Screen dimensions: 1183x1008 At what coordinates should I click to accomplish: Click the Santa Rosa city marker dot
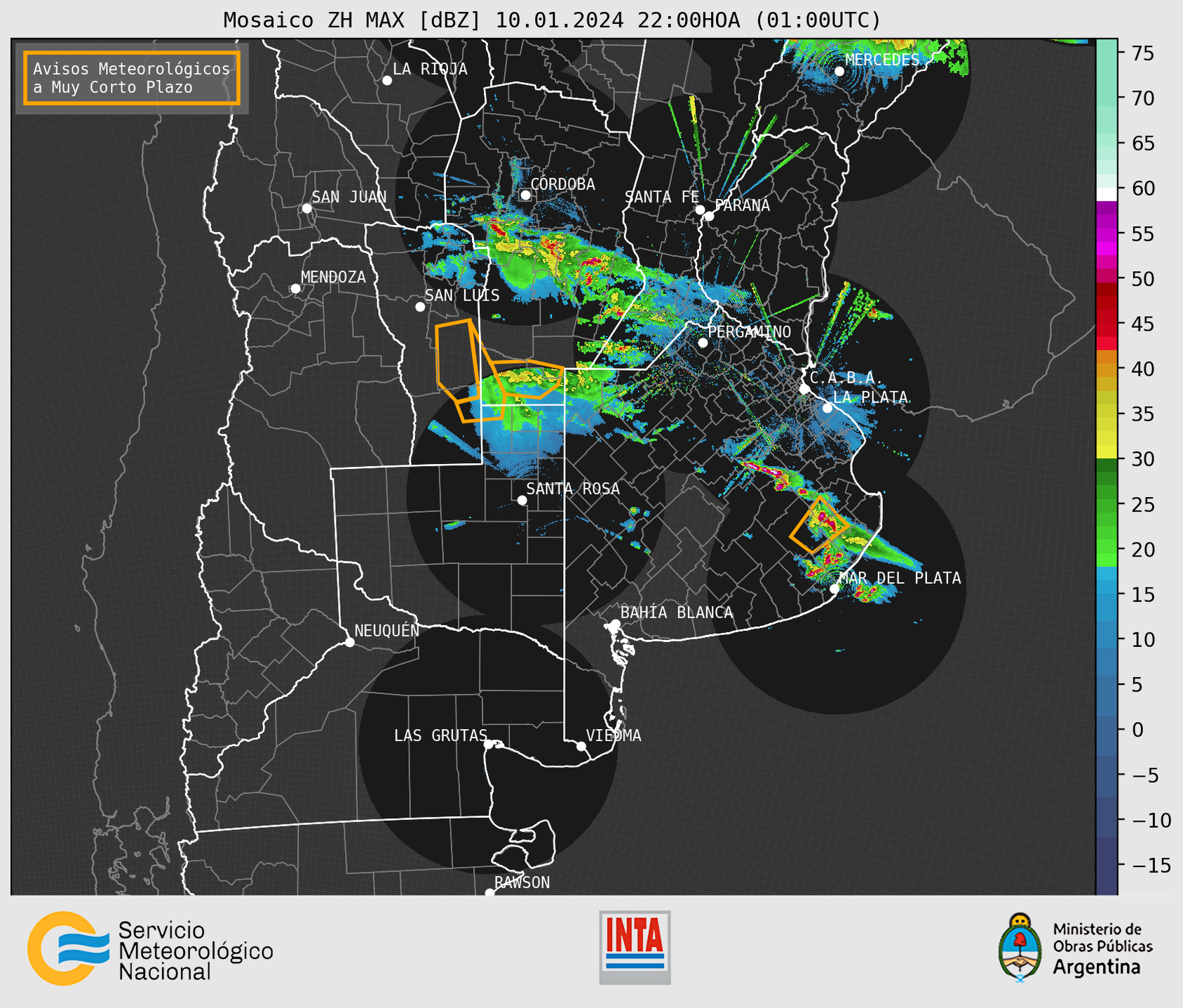[522, 500]
